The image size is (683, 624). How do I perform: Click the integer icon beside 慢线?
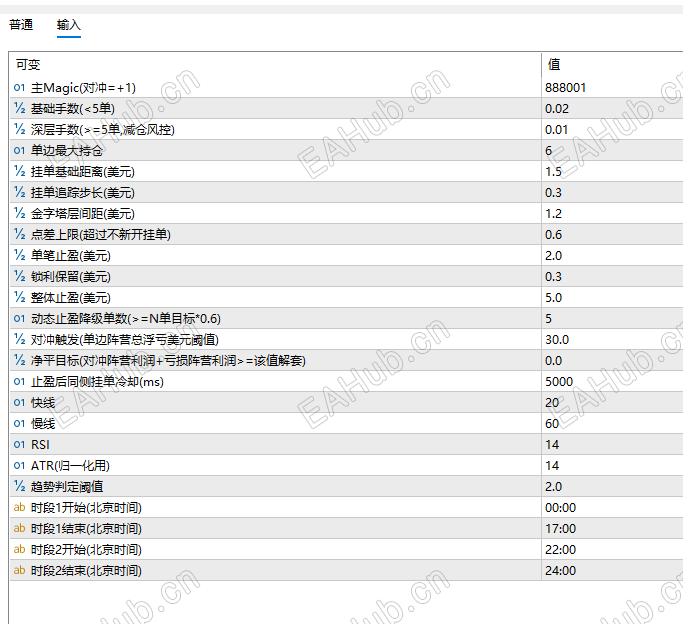tap(20, 423)
